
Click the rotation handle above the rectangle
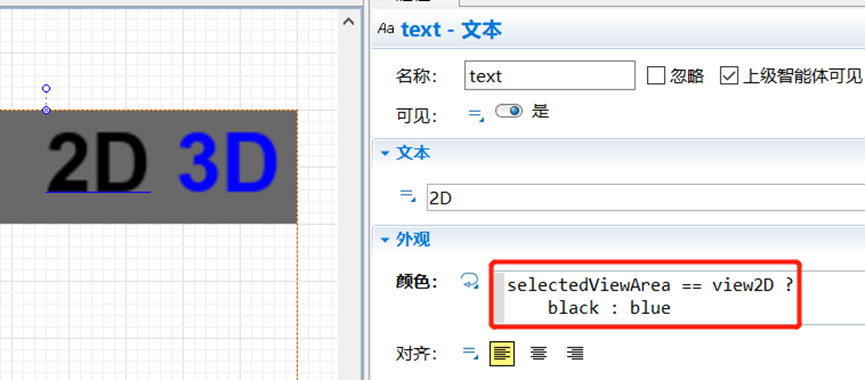point(46,88)
